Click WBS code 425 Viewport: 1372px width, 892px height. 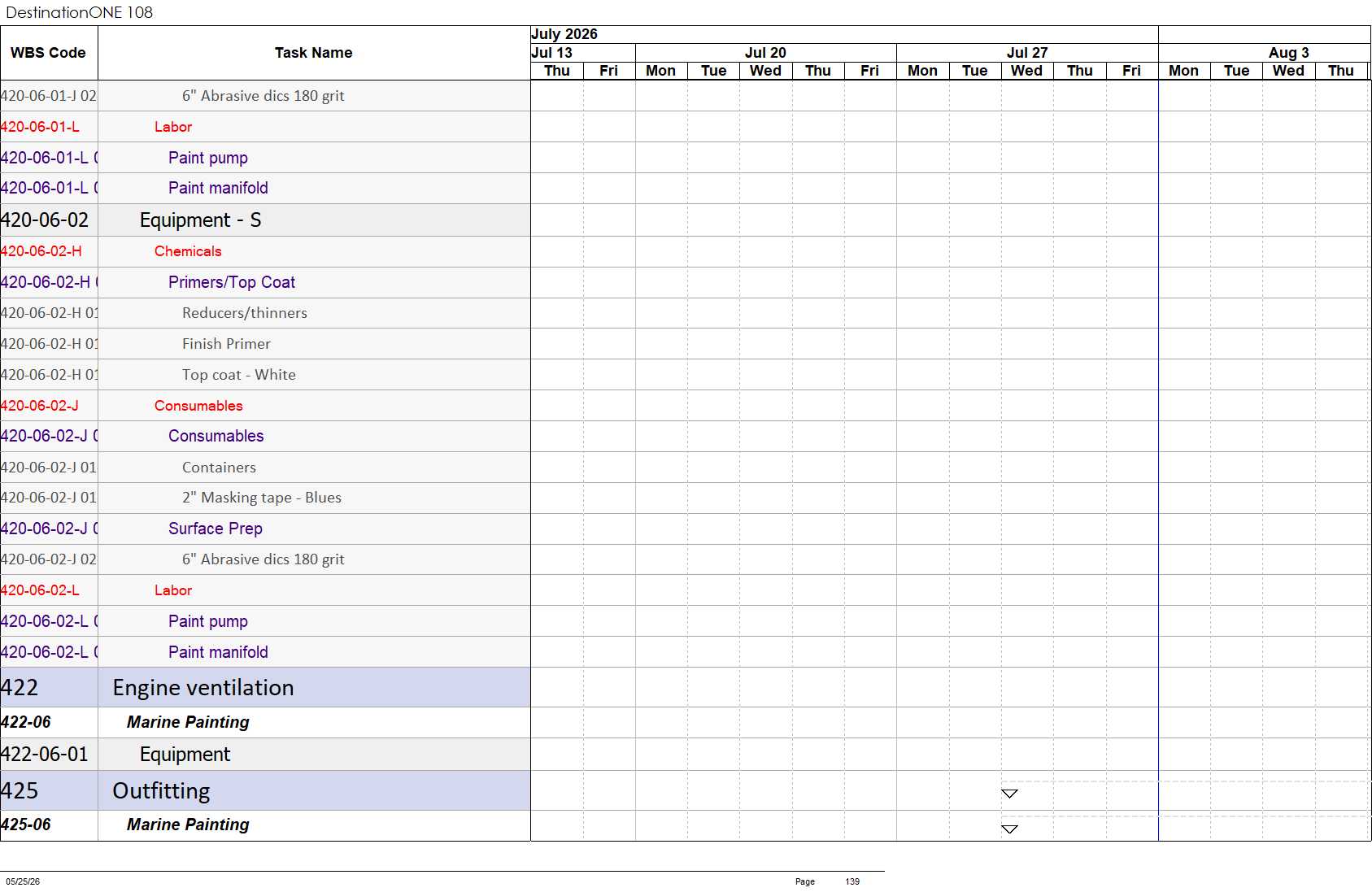pyautogui.click(x=20, y=791)
